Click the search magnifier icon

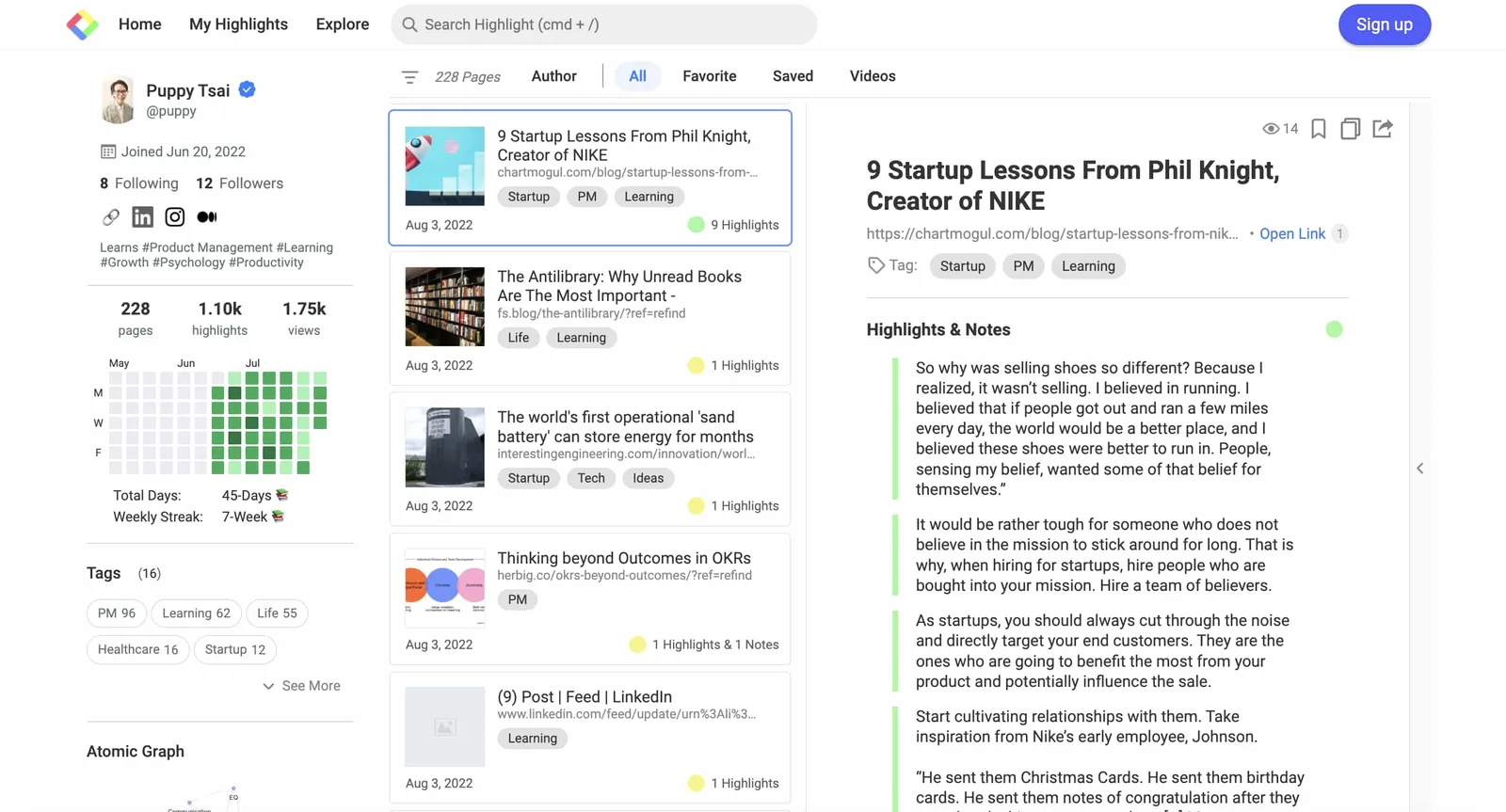[x=409, y=24]
